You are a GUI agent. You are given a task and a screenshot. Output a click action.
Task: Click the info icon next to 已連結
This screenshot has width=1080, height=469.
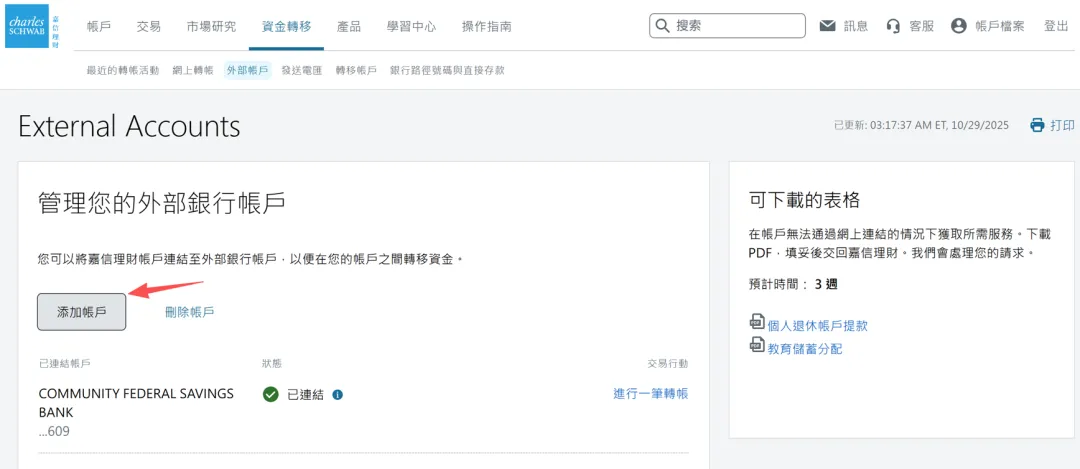click(338, 395)
